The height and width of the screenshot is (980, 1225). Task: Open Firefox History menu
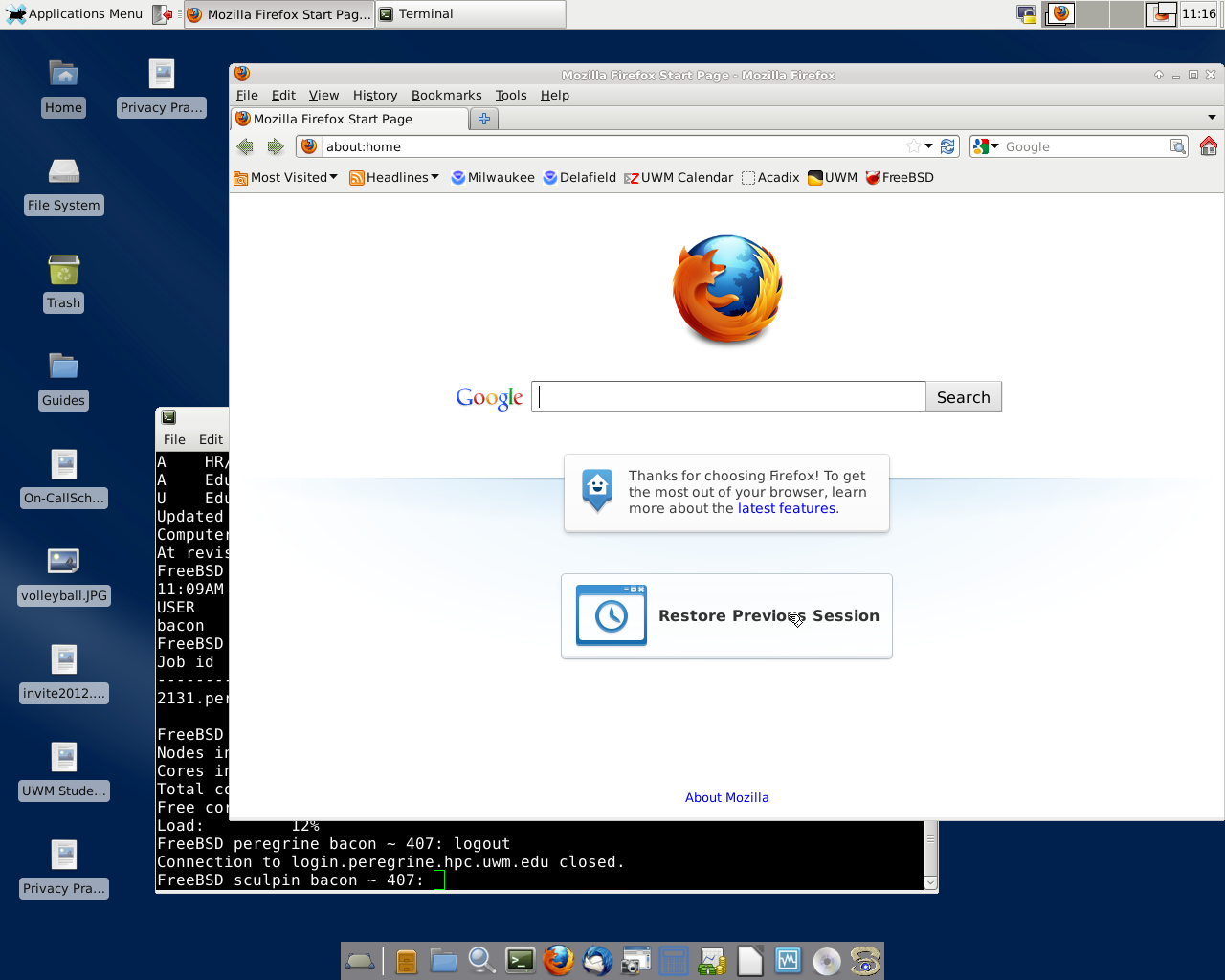coord(375,95)
